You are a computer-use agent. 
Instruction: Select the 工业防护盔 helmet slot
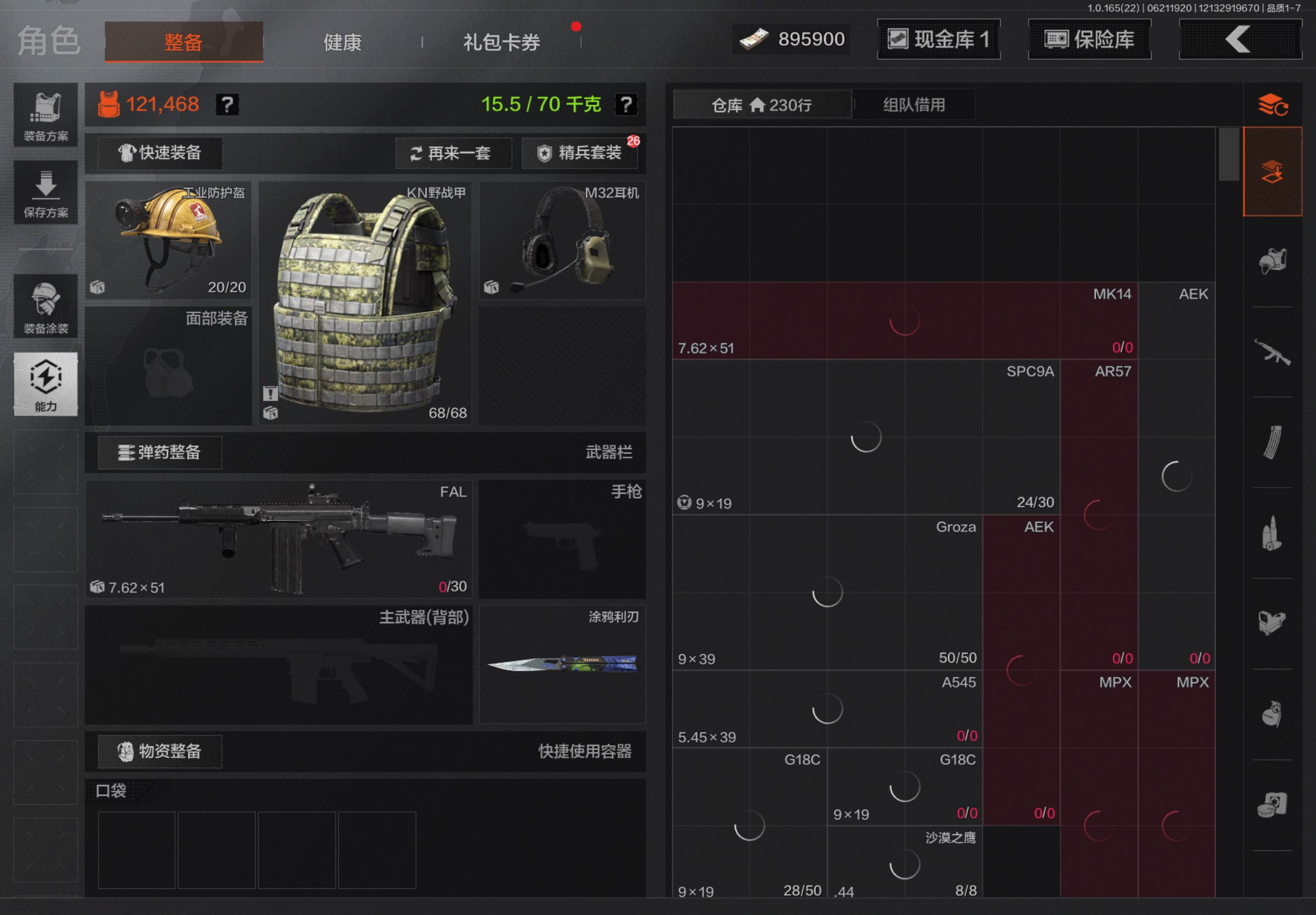(168, 240)
